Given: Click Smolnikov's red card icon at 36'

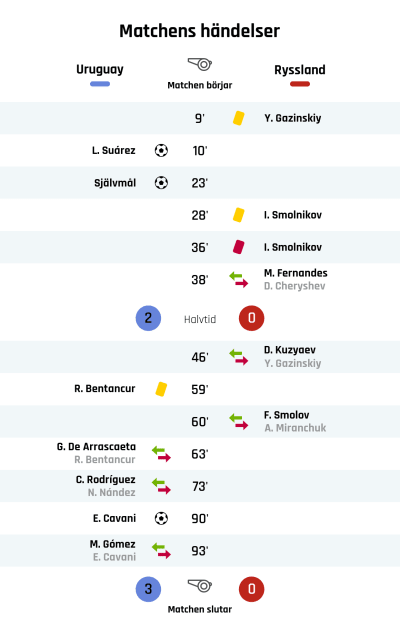Looking at the screenshot, I should [238, 247].
